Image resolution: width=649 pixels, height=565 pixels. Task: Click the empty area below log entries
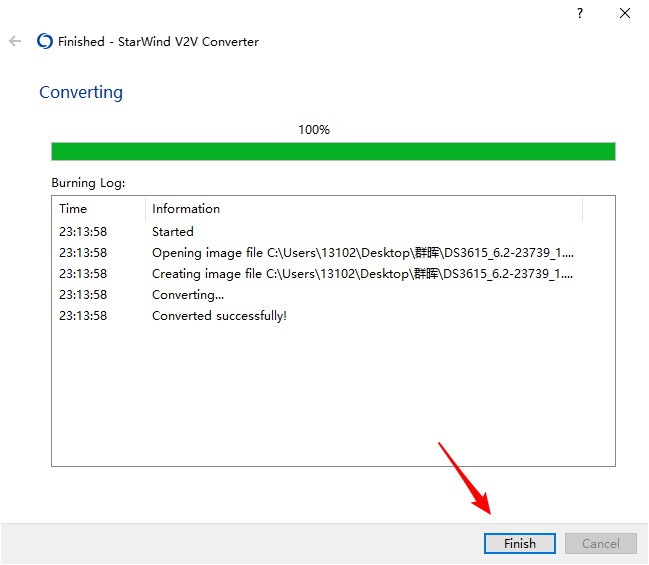333,400
